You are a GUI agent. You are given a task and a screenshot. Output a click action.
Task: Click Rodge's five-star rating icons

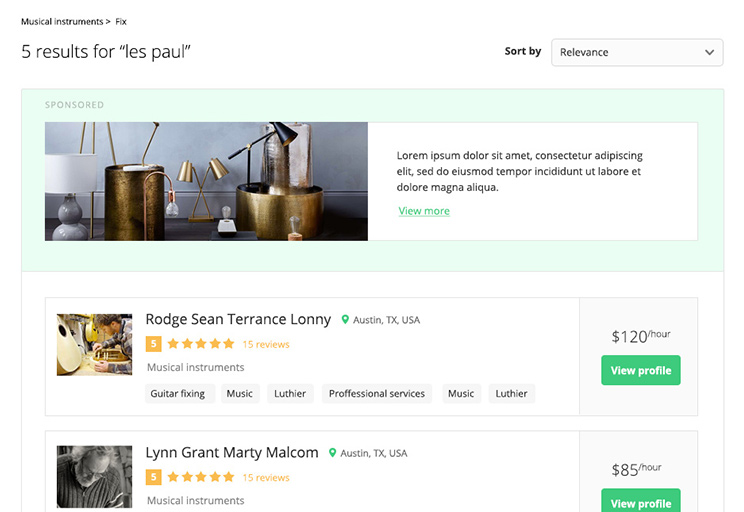(201, 344)
